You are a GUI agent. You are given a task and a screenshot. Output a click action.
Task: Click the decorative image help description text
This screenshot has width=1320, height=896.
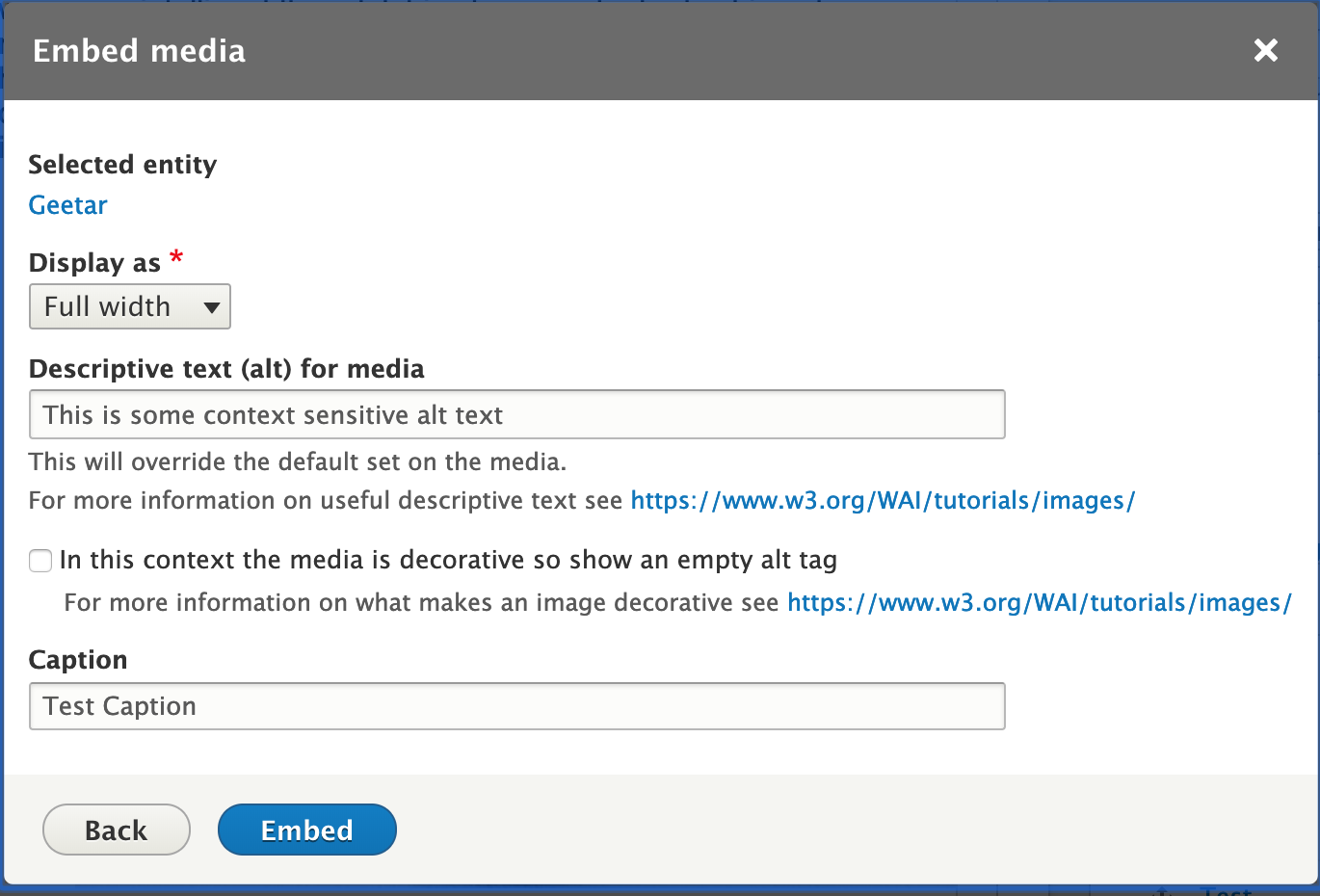pyautogui.click(x=421, y=603)
